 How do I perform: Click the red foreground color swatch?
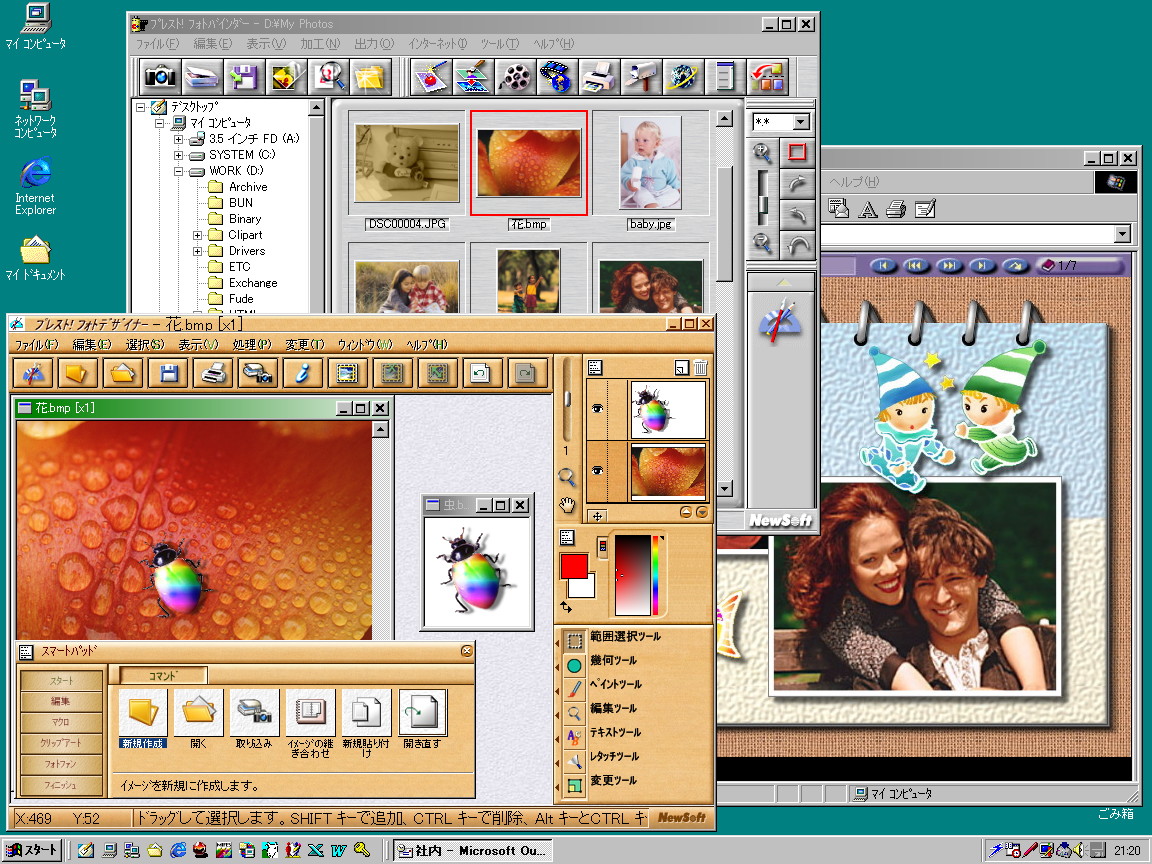(574, 566)
